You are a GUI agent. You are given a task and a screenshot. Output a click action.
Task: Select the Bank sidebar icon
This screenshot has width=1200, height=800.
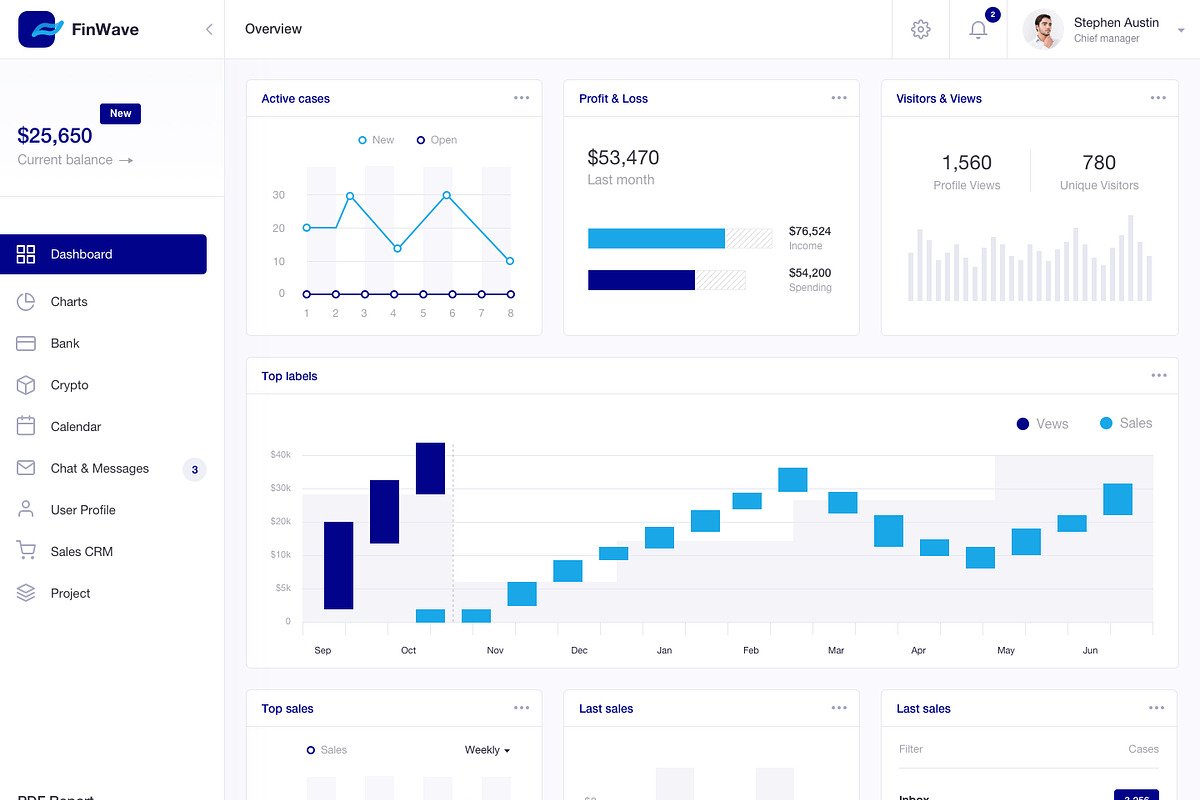[x=28, y=343]
